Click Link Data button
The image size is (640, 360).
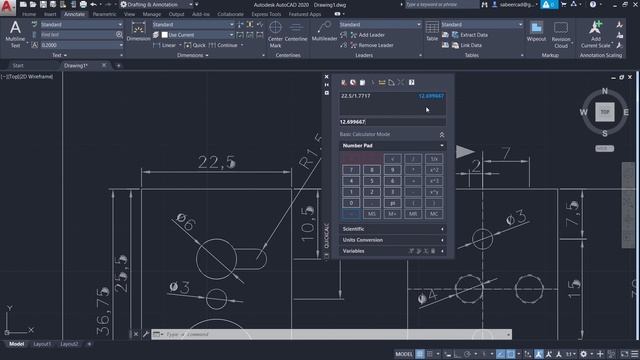click(467, 45)
